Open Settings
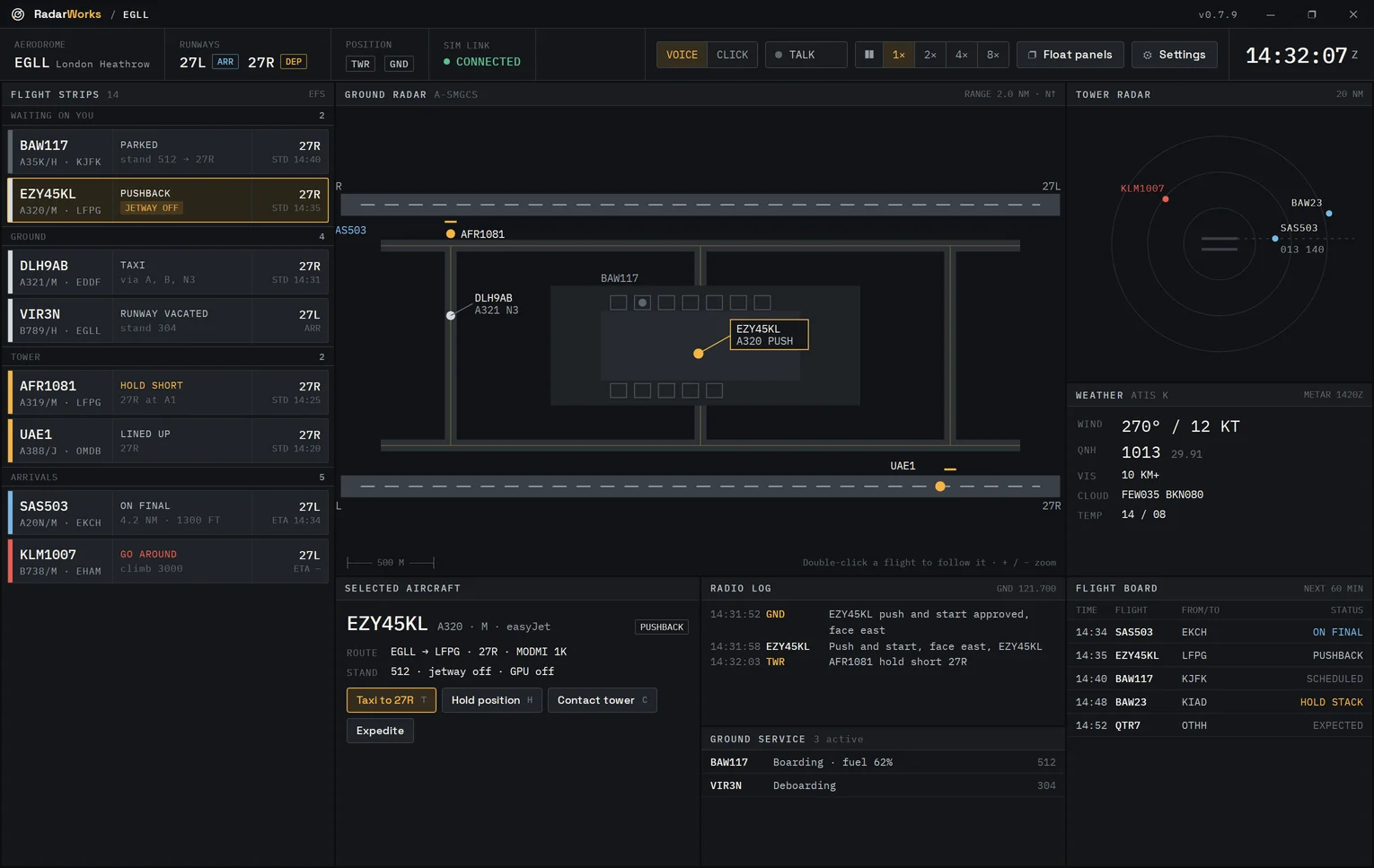Image resolution: width=1374 pixels, height=868 pixels. click(1174, 55)
